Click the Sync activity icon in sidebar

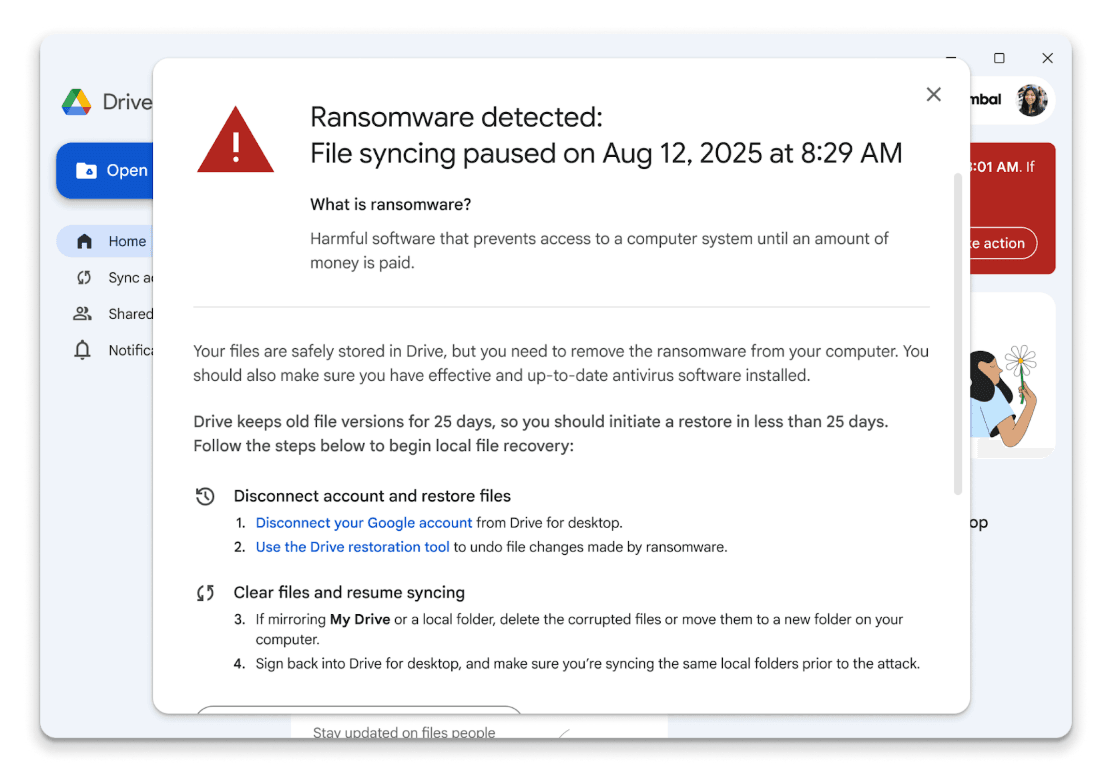coord(84,278)
